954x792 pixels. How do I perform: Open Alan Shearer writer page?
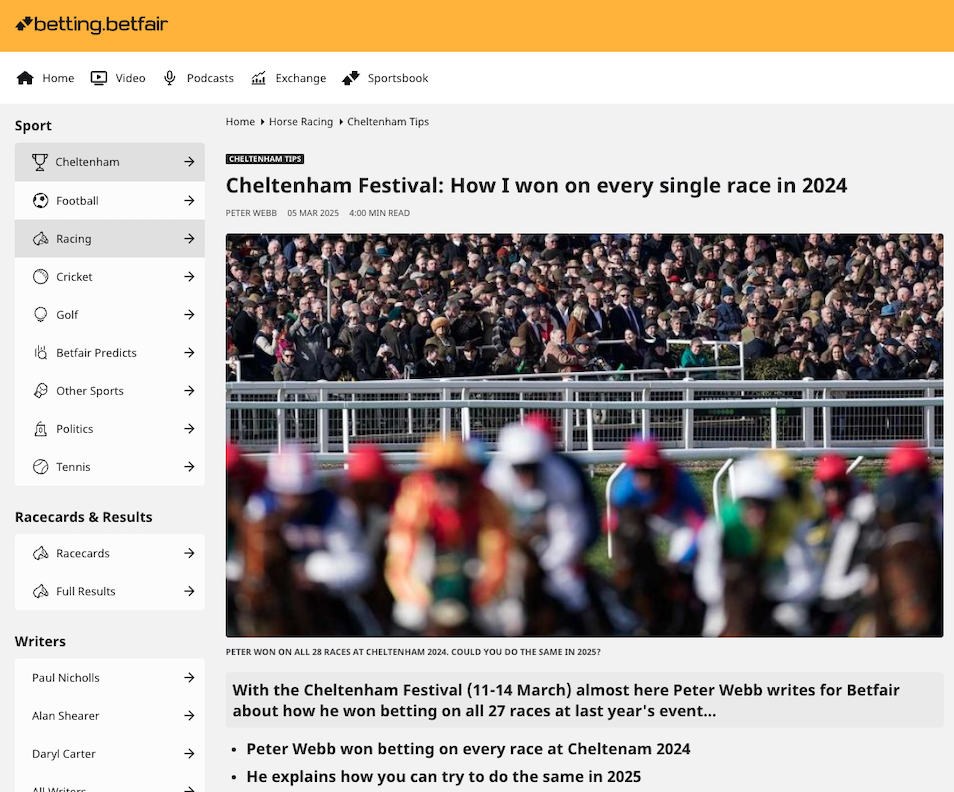tap(110, 715)
